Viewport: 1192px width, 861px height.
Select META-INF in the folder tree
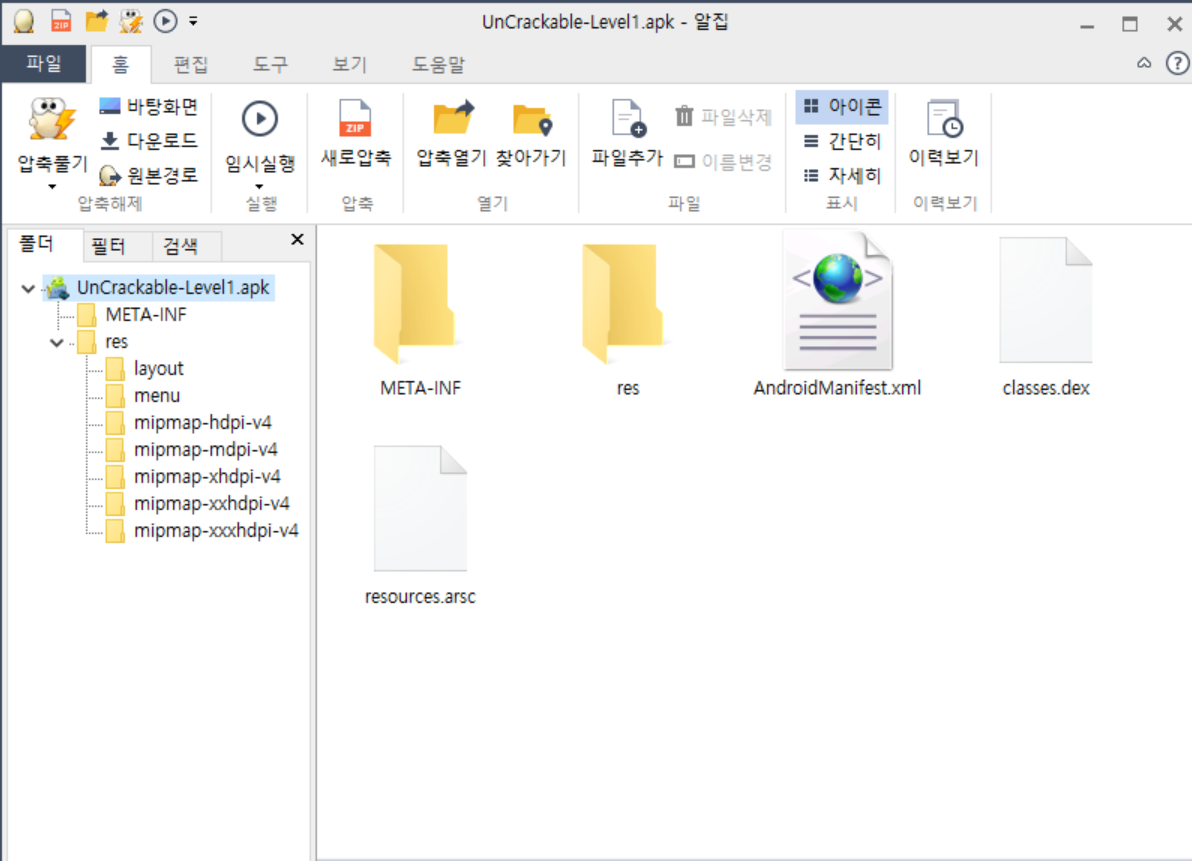point(146,315)
